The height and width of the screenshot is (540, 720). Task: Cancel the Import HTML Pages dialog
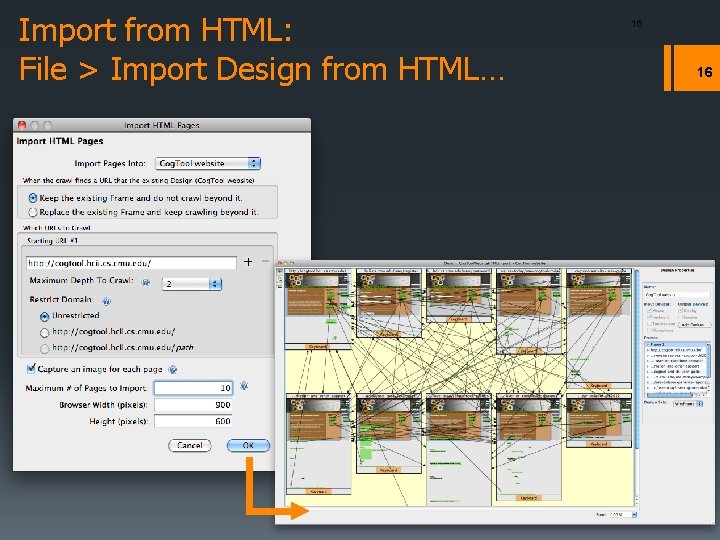[x=190, y=445]
